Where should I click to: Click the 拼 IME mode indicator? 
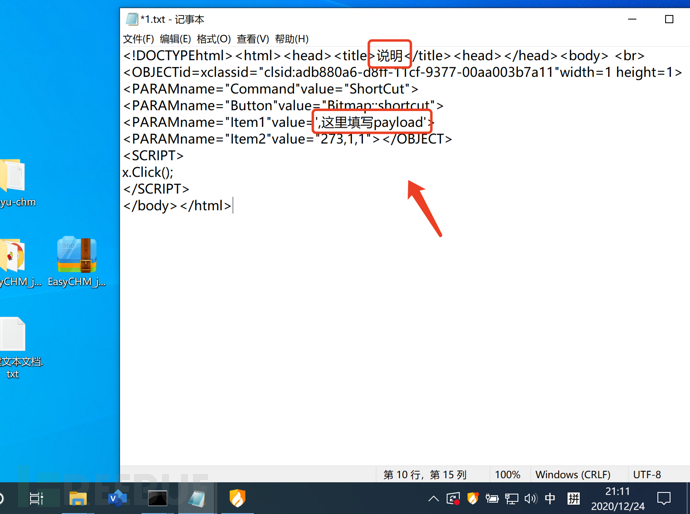(x=573, y=498)
